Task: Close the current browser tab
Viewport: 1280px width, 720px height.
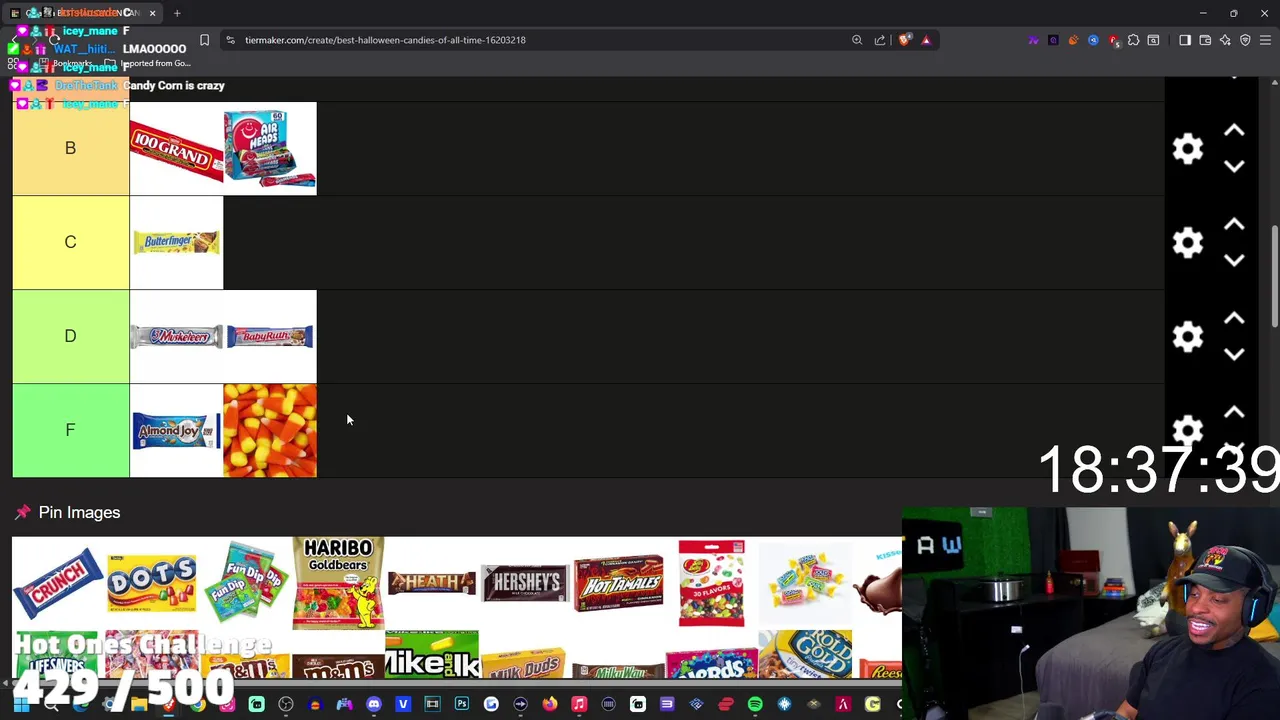Action: click(x=152, y=13)
